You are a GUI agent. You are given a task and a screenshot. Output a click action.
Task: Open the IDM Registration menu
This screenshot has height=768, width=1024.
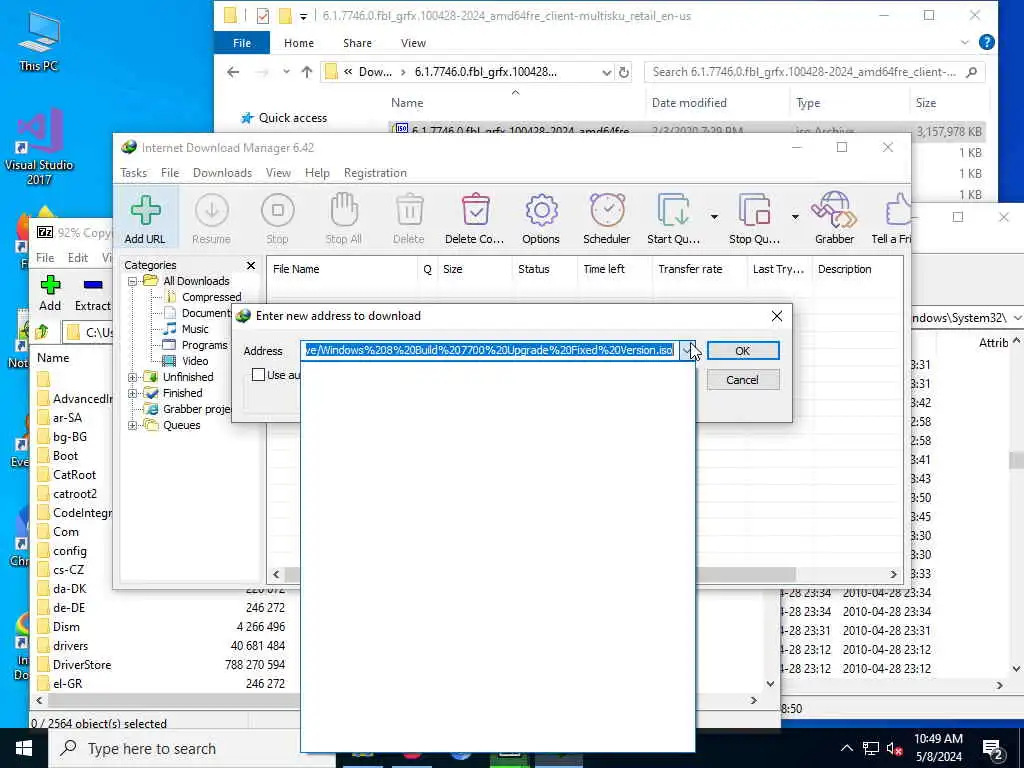click(376, 172)
